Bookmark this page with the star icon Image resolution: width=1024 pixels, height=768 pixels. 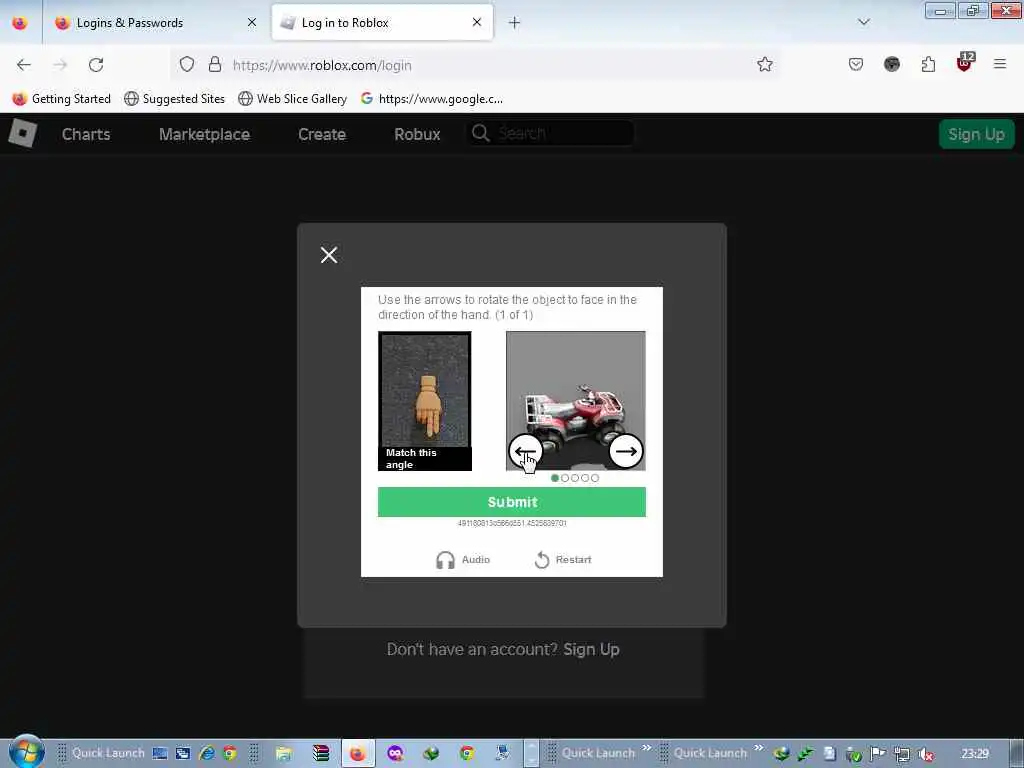tap(765, 65)
